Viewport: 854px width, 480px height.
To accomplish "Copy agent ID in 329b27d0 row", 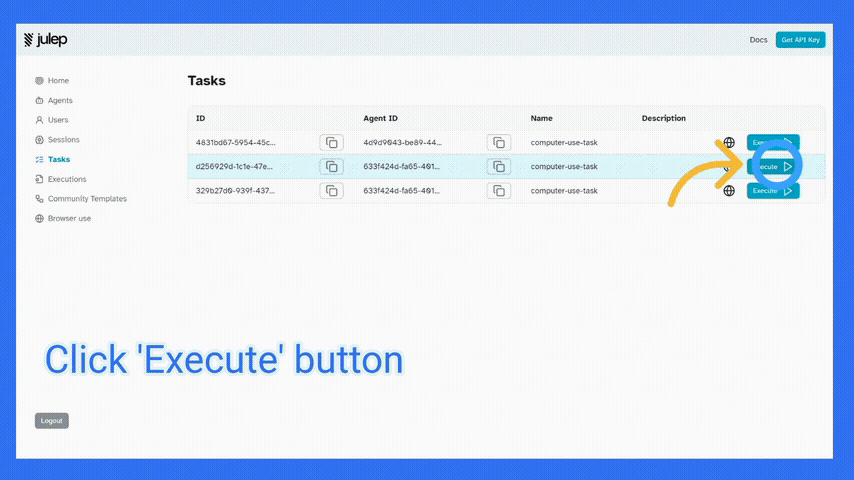I will (498, 191).
